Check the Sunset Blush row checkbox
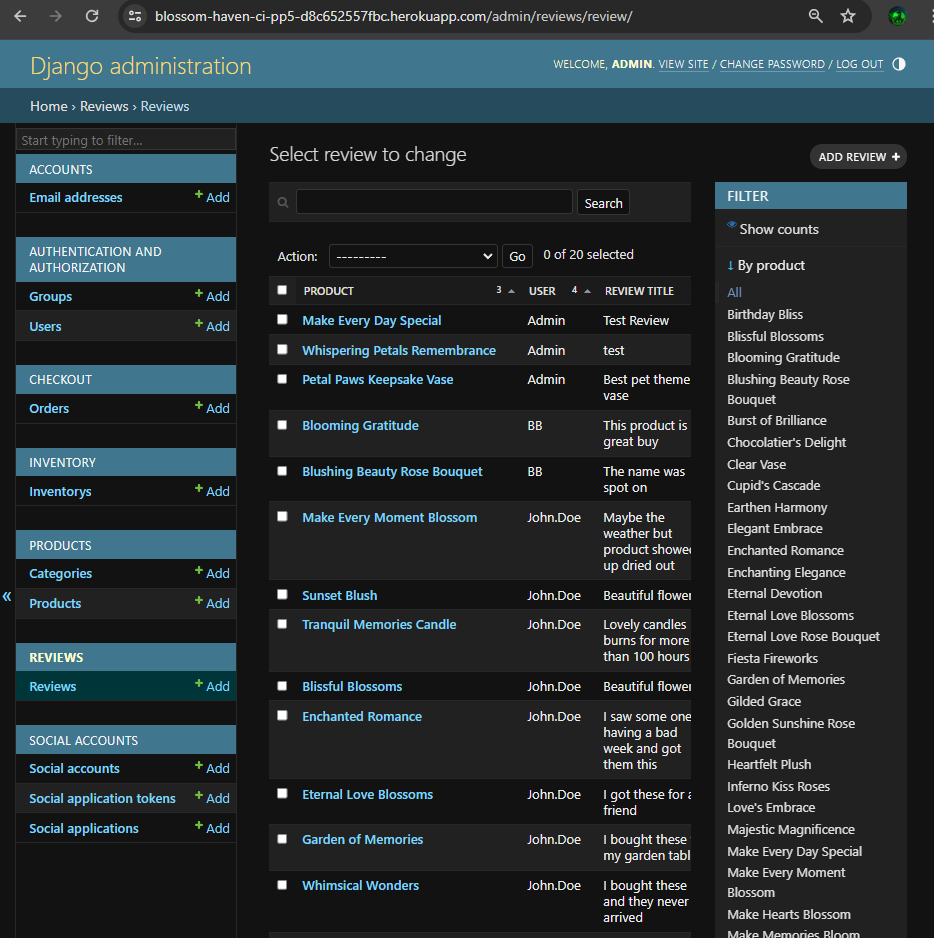 coord(282,595)
